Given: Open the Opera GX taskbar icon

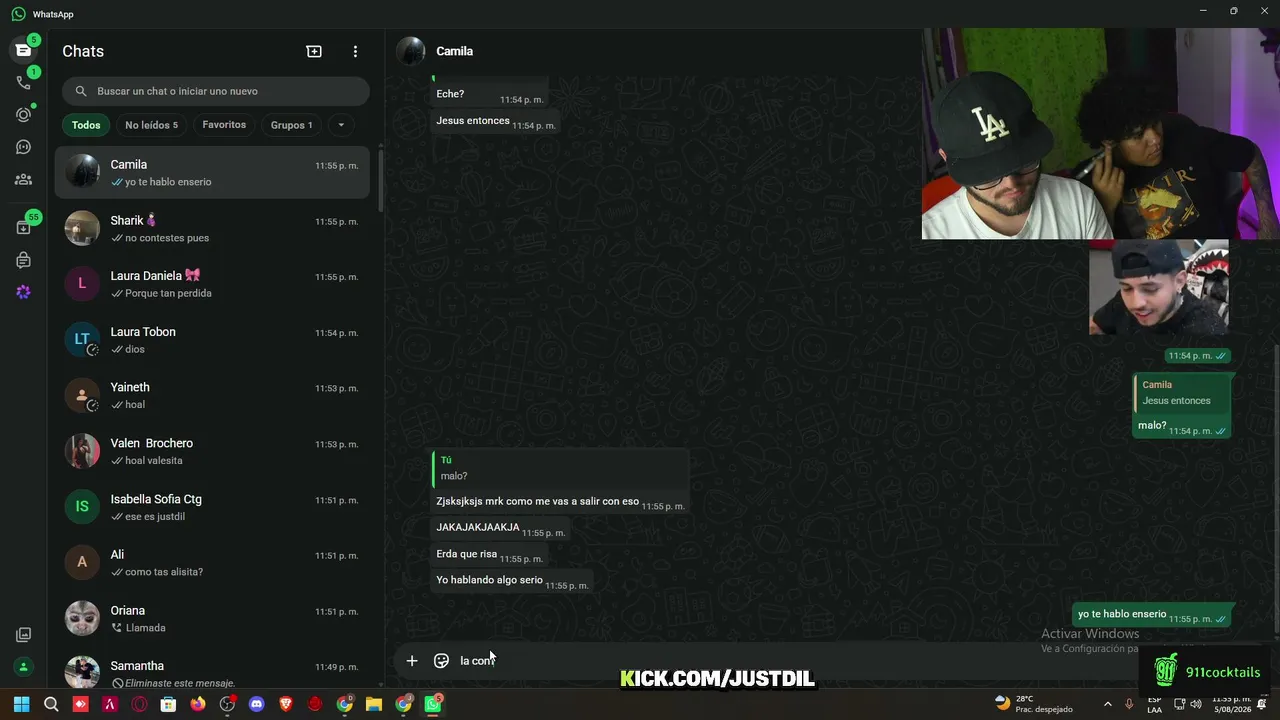Looking at the screenshot, I should click(x=139, y=704).
